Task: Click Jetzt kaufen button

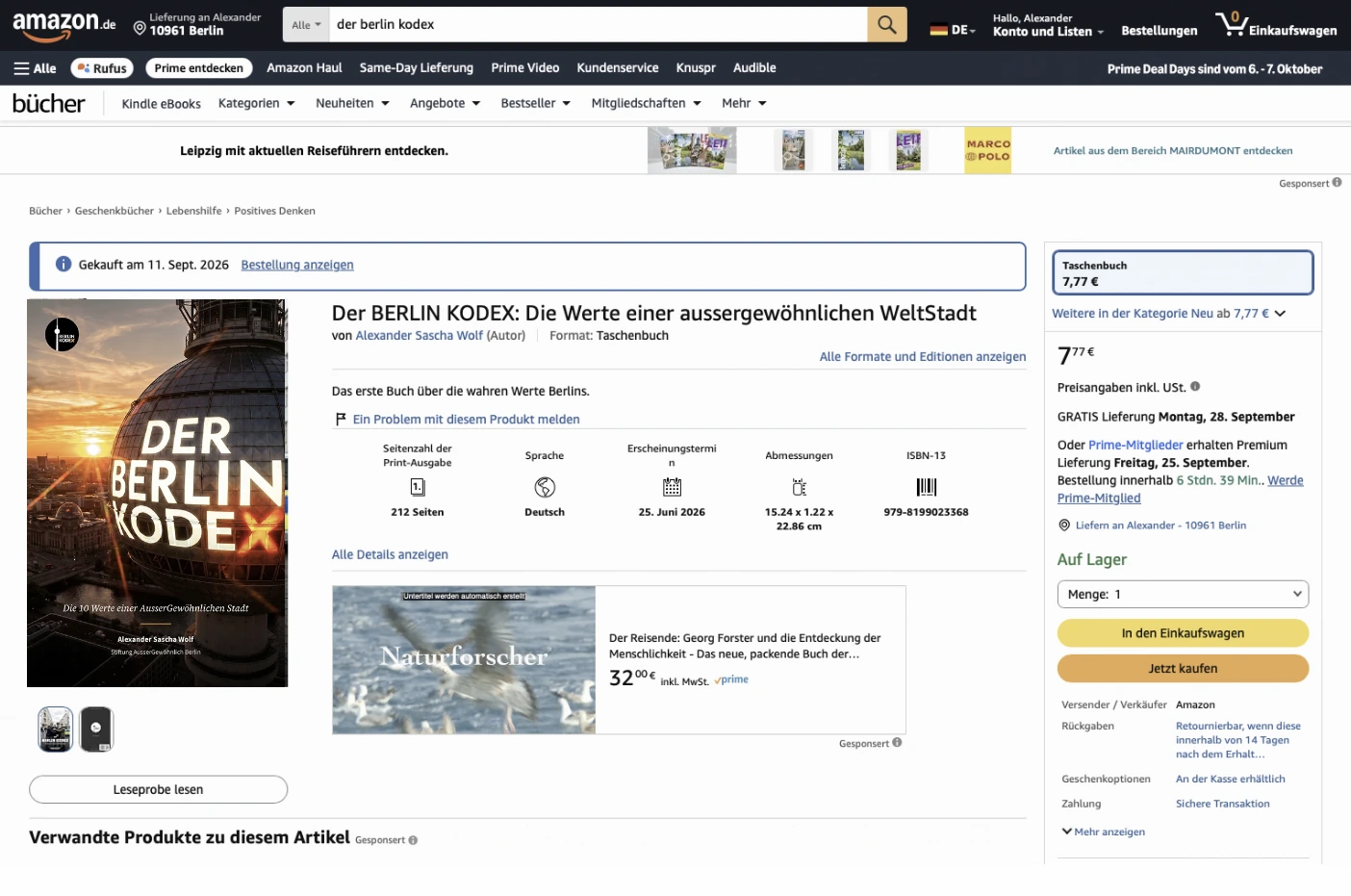Action: [x=1183, y=668]
